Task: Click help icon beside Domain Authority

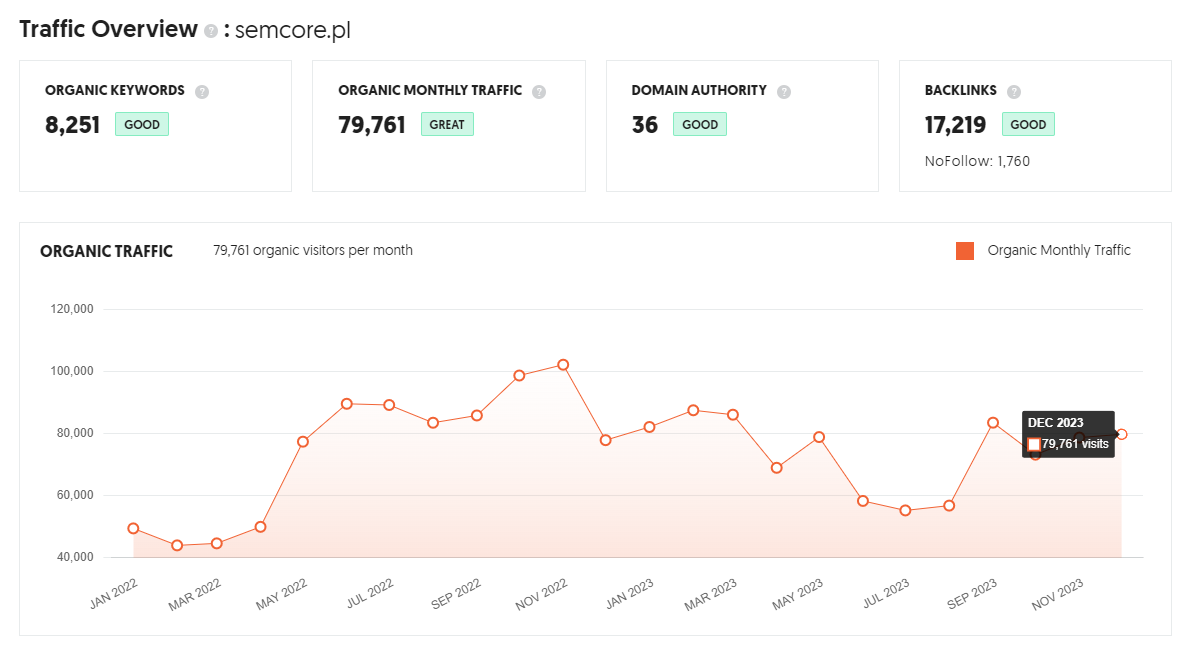Action: [x=784, y=92]
